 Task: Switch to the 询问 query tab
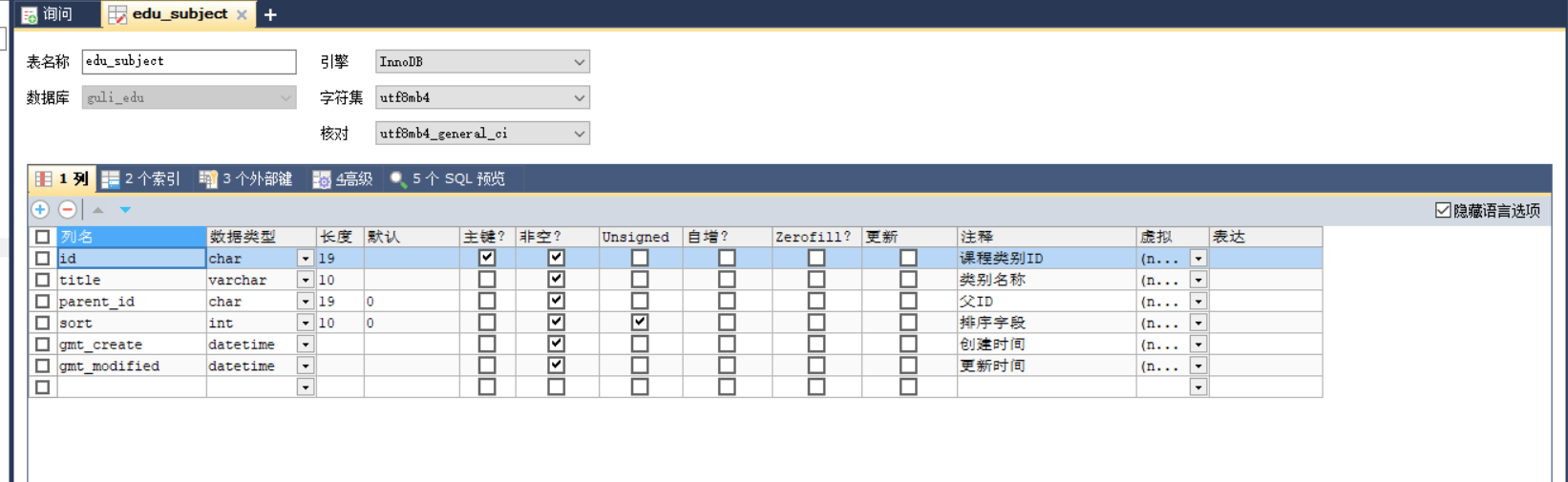click(48, 14)
